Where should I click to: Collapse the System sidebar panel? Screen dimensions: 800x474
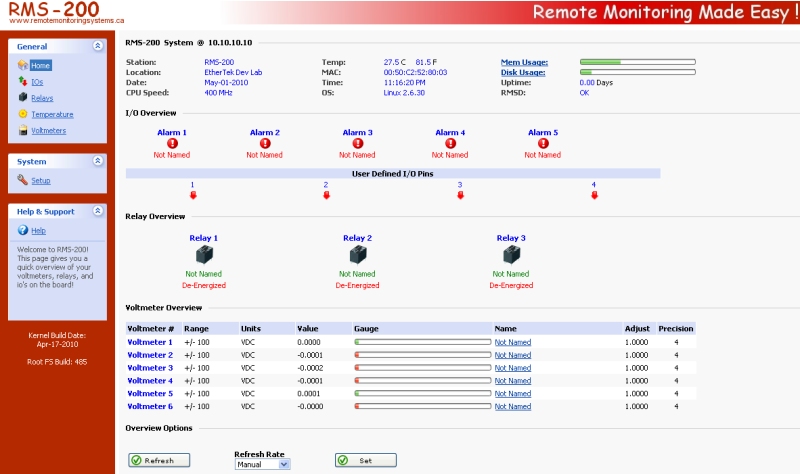(x=97, y=161)
